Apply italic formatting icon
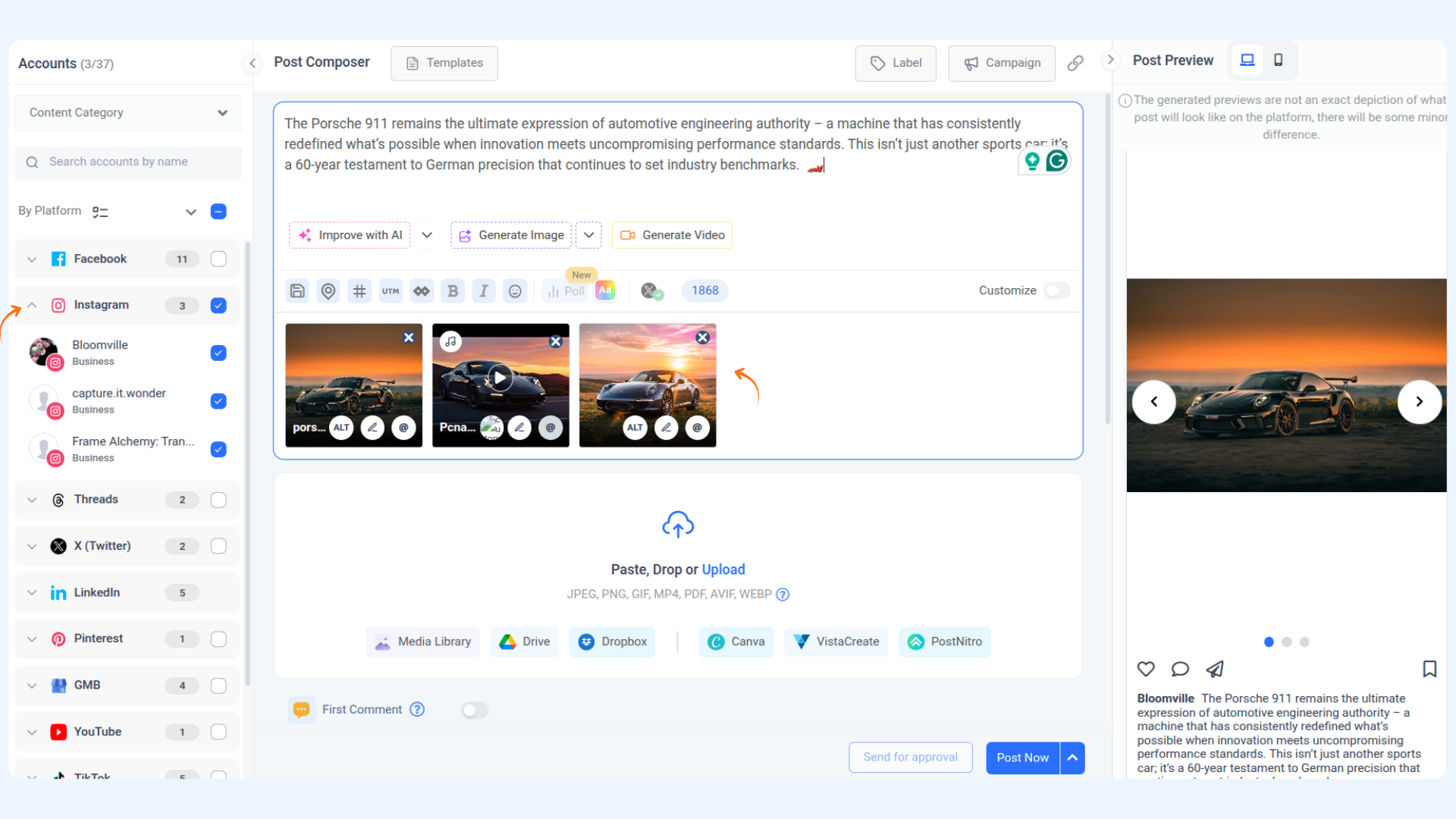The width and height of the screenshot is (1456, 819). [x=484, y=291]
